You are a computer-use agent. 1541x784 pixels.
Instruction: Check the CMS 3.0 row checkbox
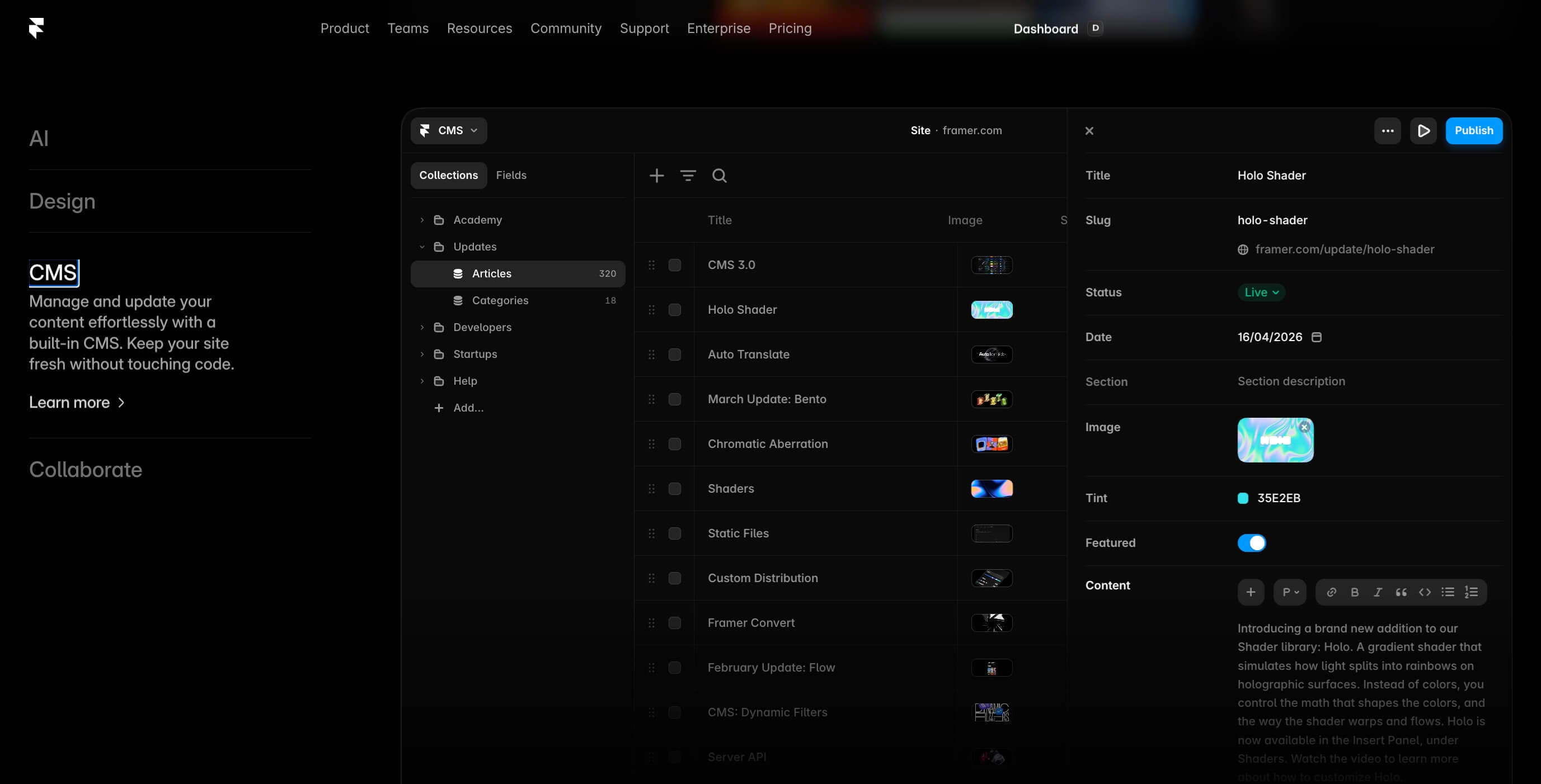click(x=674, y=265)
